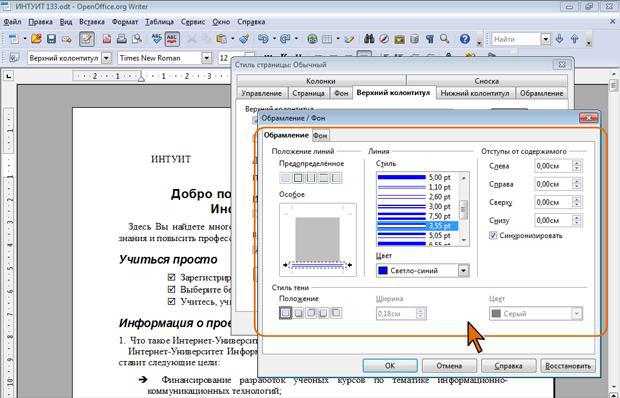Click the Data Sources icon

(414, 39)
